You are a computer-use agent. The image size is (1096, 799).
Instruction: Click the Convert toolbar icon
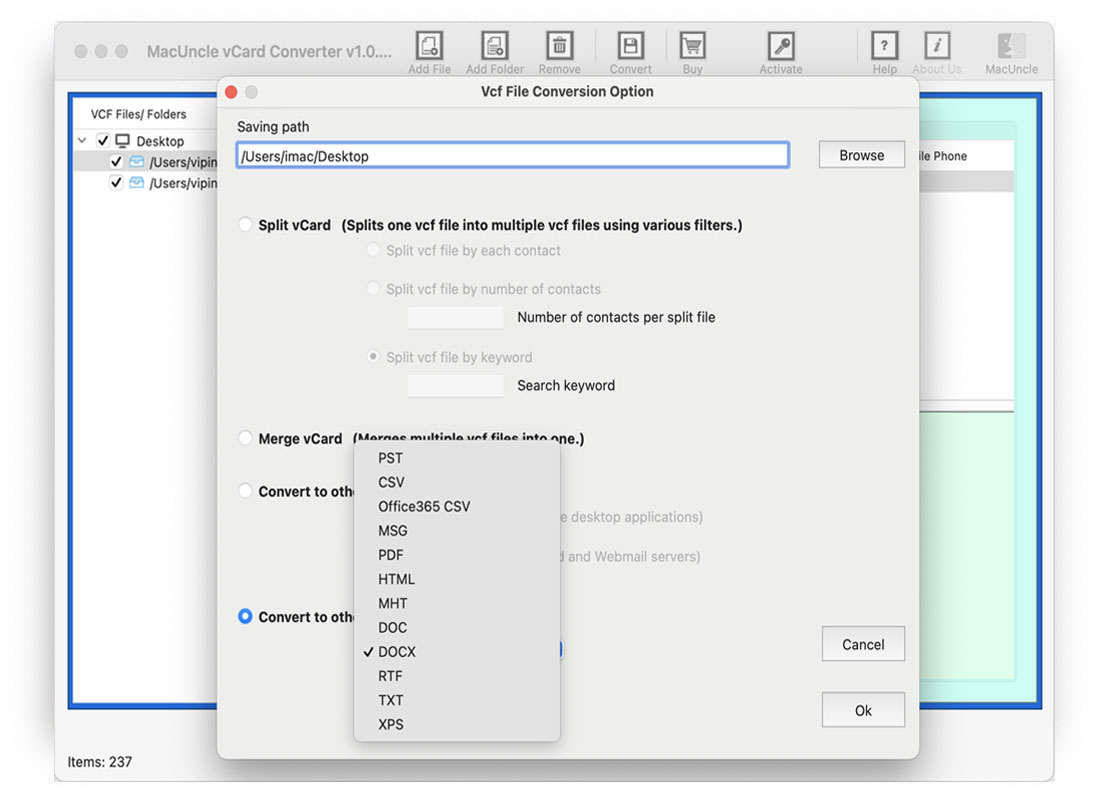(630, 45)
